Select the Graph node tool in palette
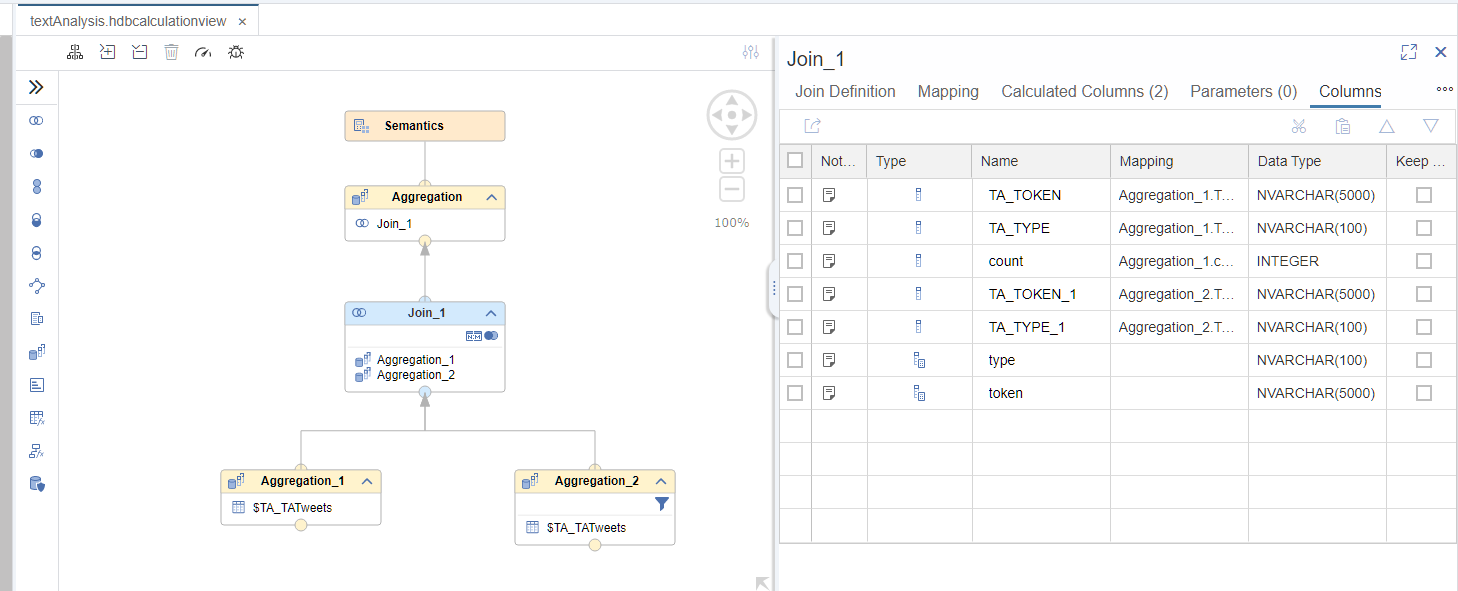Screen dimensions: 1458x591 click(x=37, y=286)
